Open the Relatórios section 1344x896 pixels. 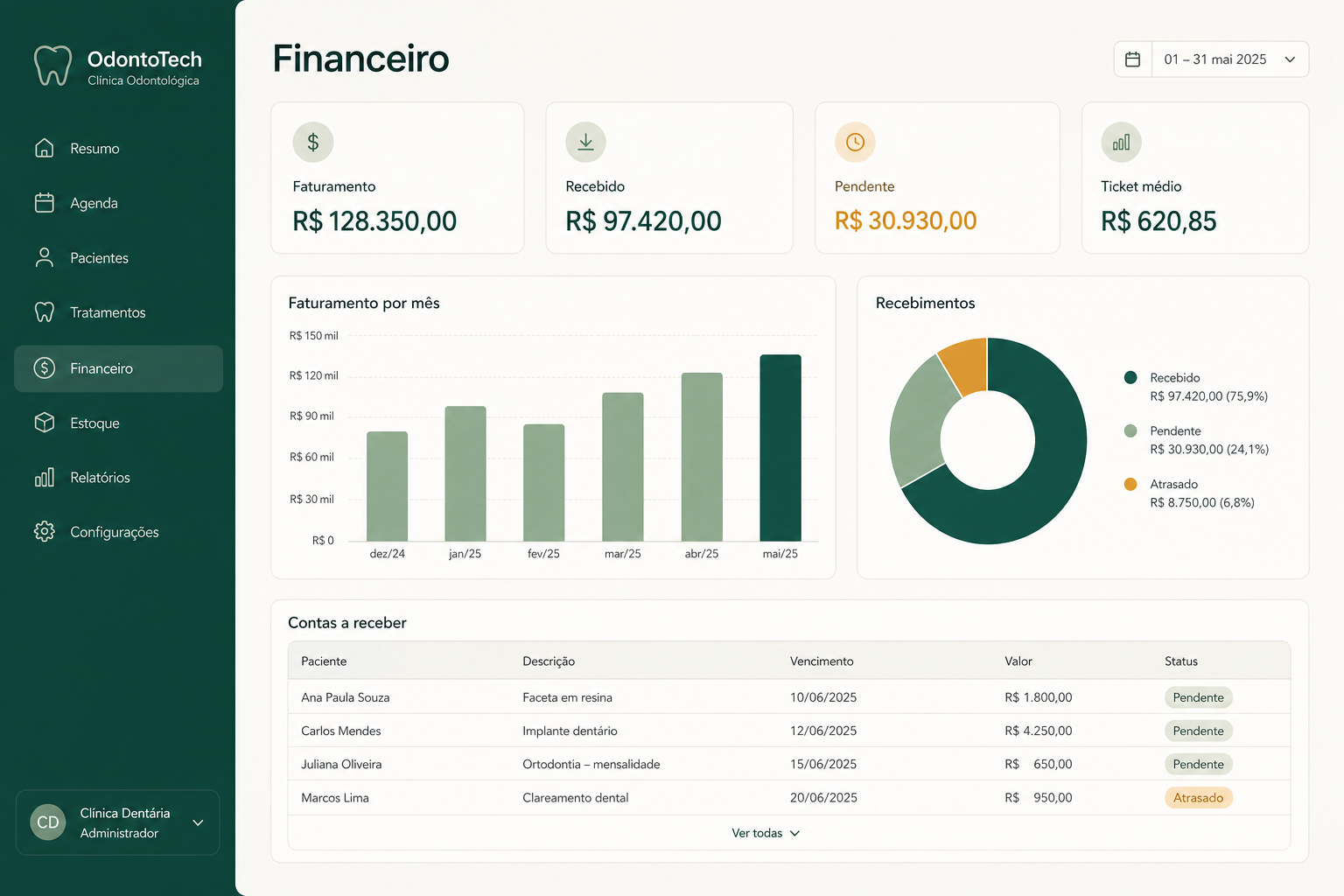point(118,478)
